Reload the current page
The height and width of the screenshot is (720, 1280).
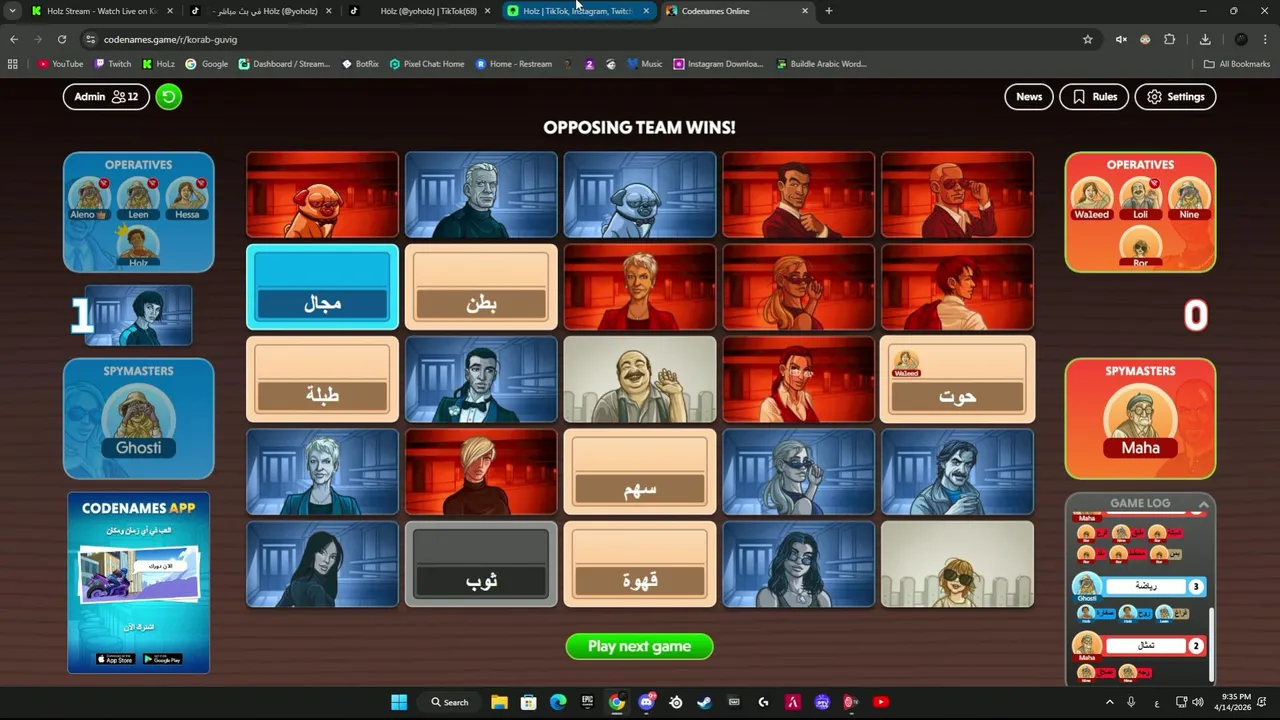62,39
